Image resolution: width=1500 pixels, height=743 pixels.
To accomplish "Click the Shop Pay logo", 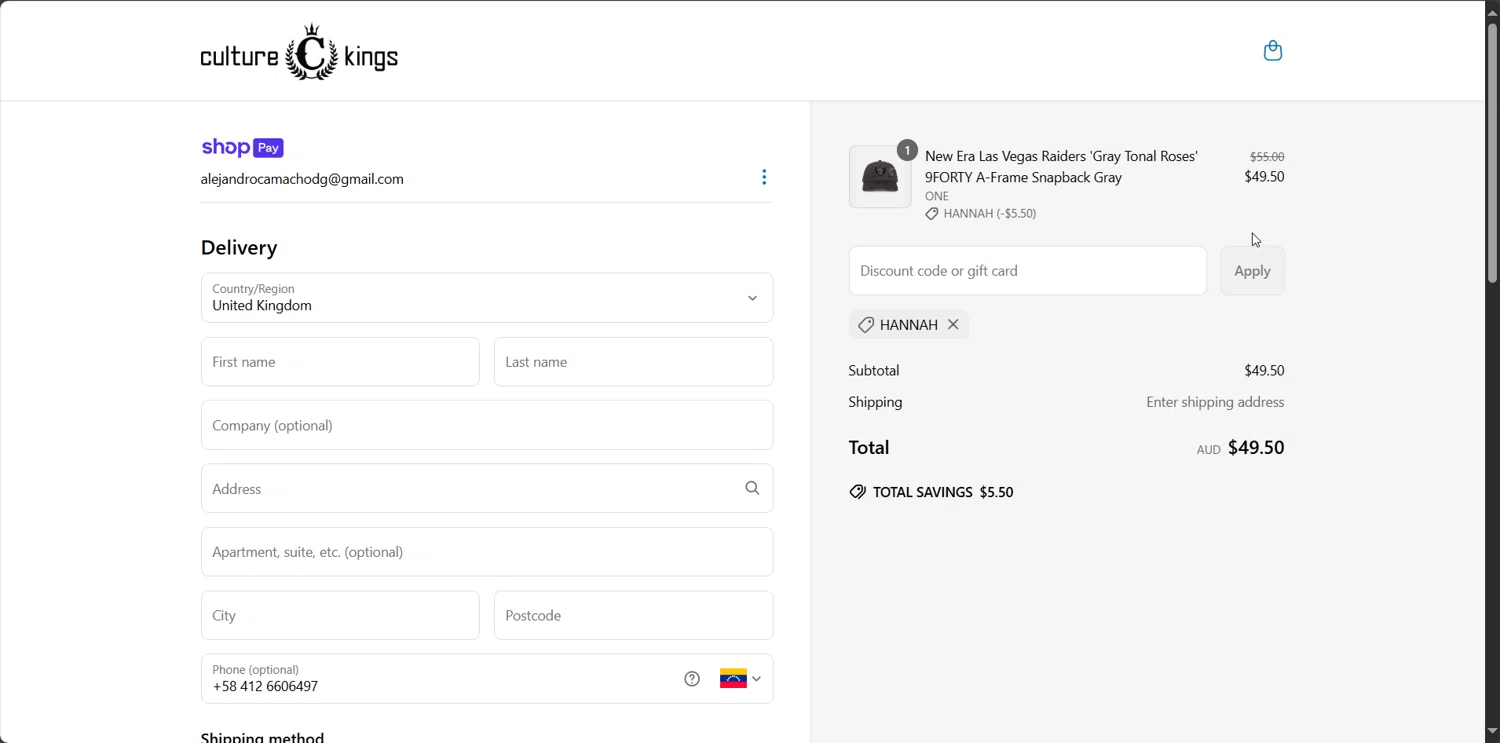I will [x=242, y=147].
